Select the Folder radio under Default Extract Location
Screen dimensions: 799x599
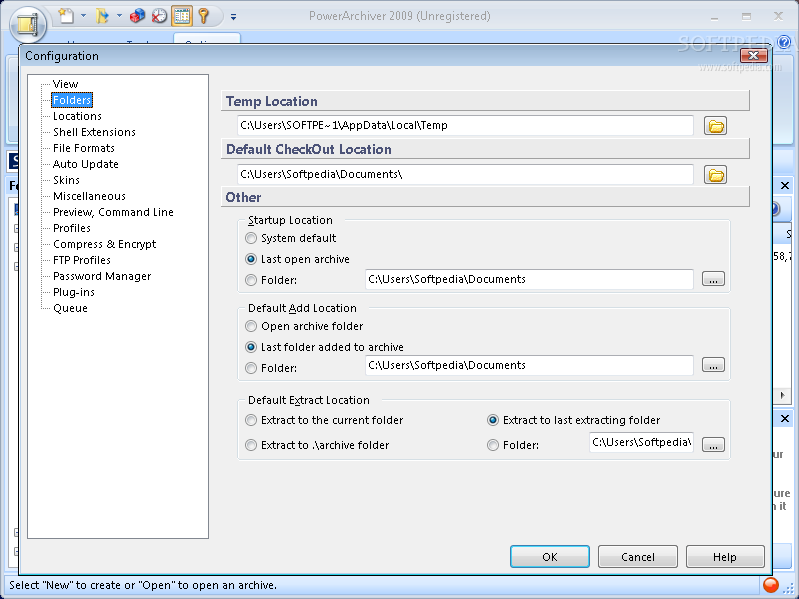513,445
